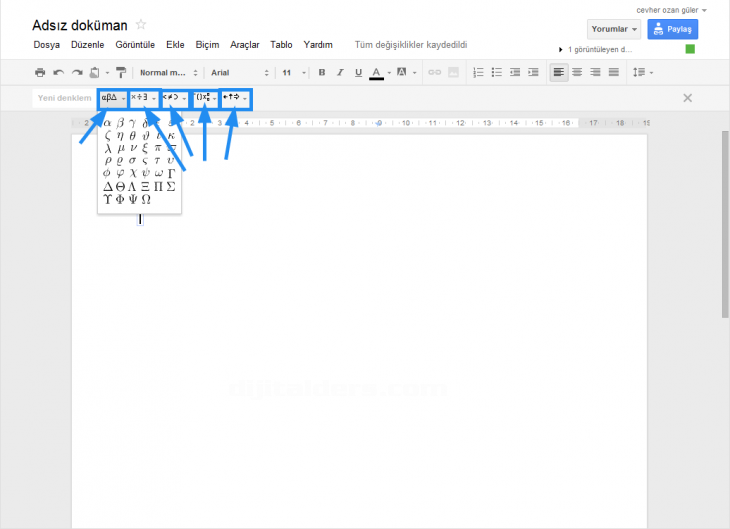
Task: Insert the lowercase sigma symbol
Action: click(x=133, y=161)
